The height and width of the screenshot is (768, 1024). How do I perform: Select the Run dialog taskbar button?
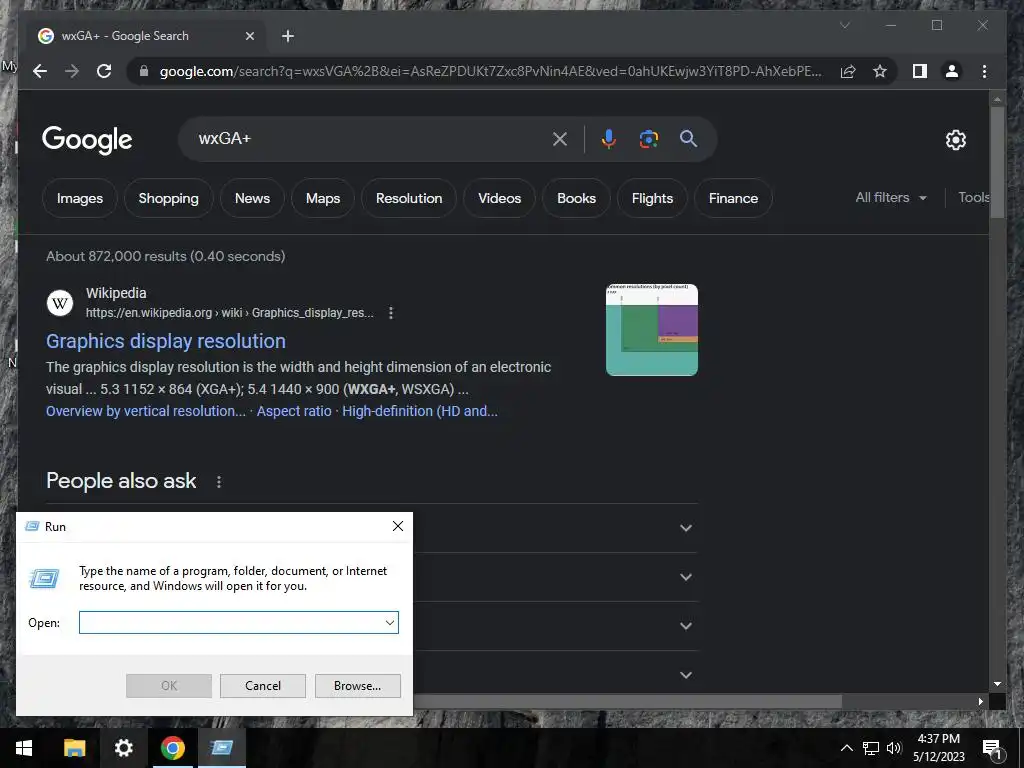pyautogui.click(x=222, y=748)
